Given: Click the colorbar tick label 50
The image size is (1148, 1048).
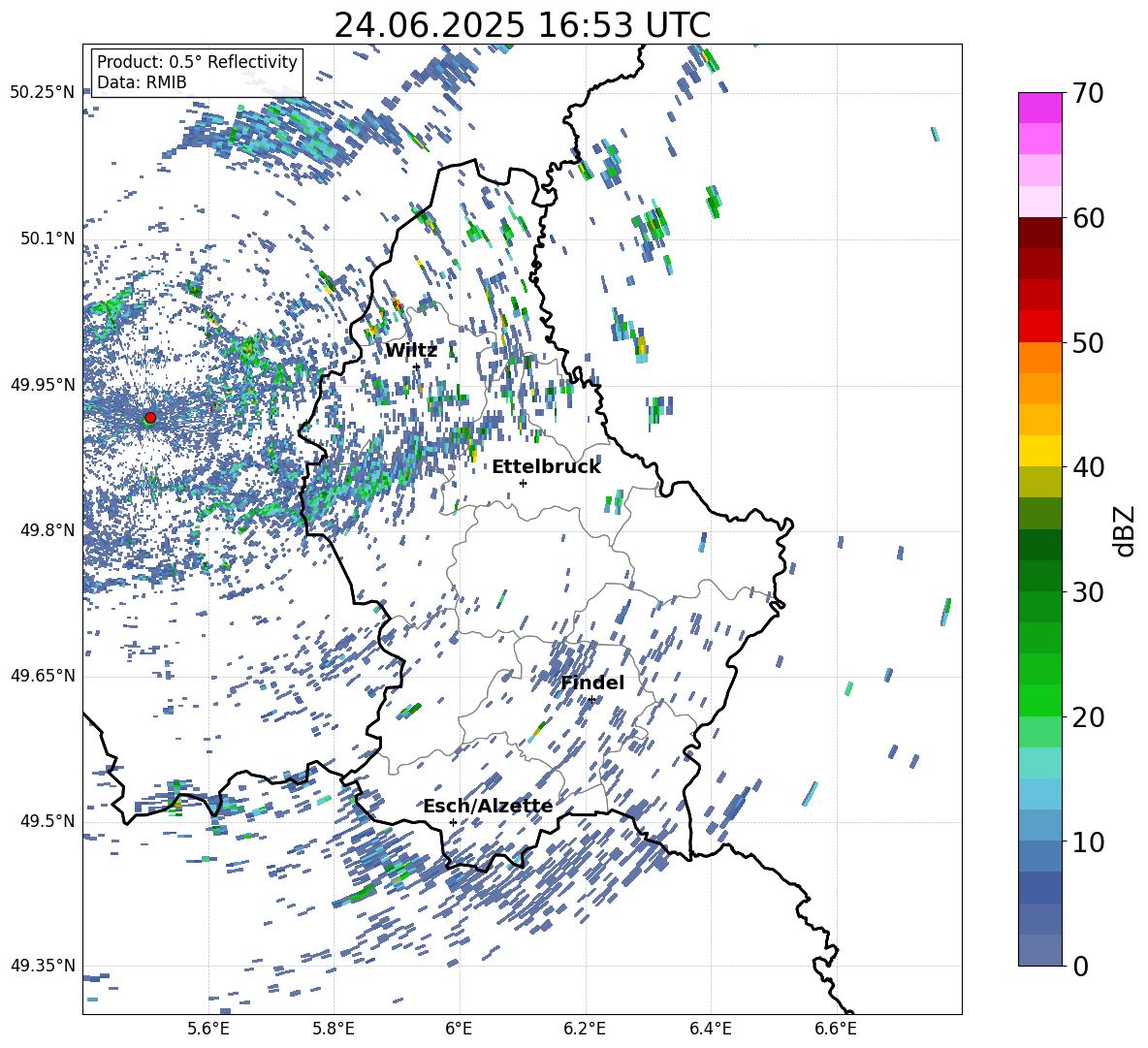Looking at the screenshot, I should coord(1088,342).
